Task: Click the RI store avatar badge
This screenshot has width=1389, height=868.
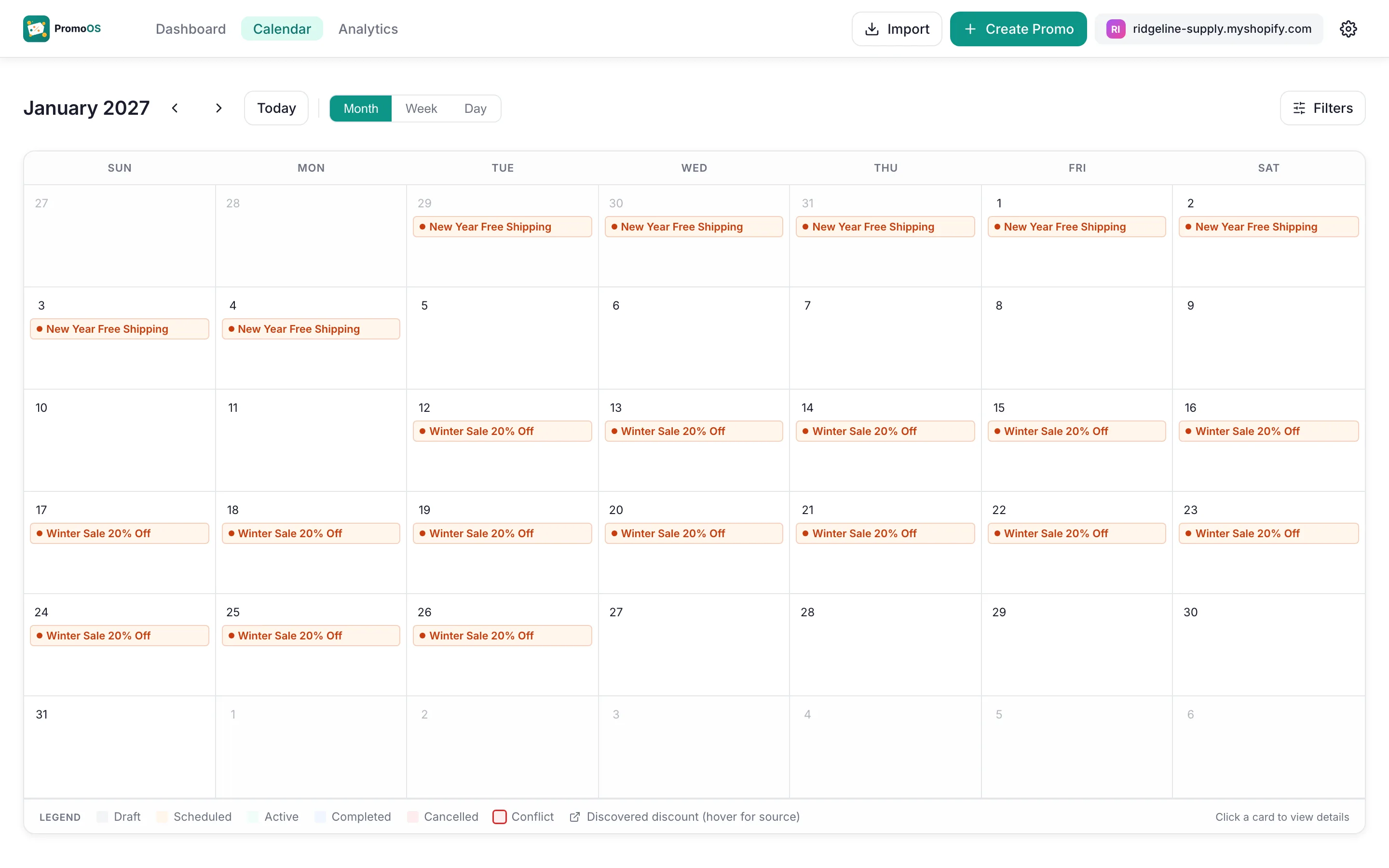Action: (x=1115, y=29)
